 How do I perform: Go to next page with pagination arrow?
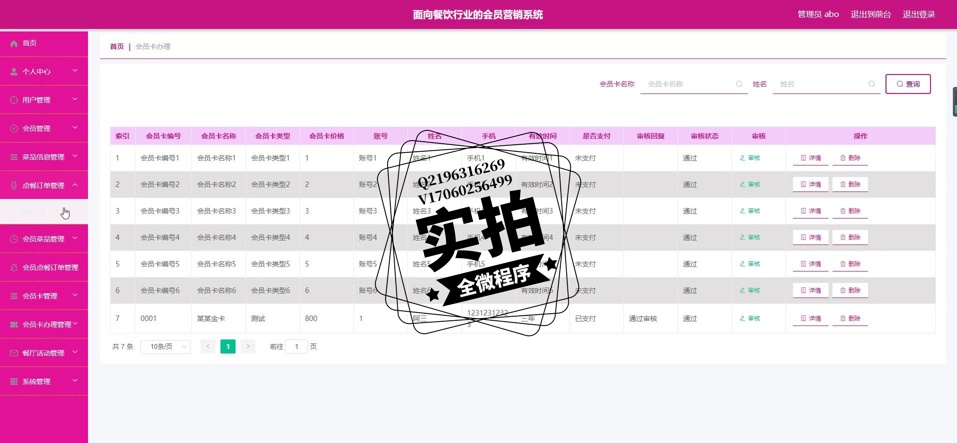248,347
